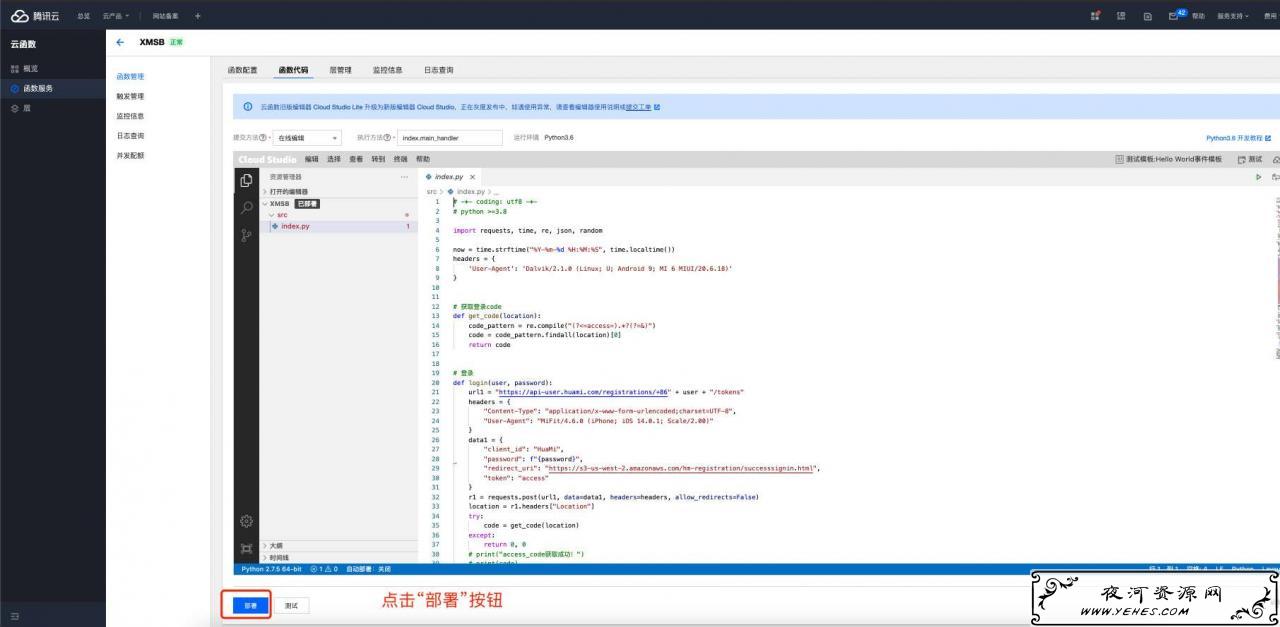Viewport: 1280px width, 627px height.
Task: Click the 测试 button next to deploy
Action: [x=290, y=605]
